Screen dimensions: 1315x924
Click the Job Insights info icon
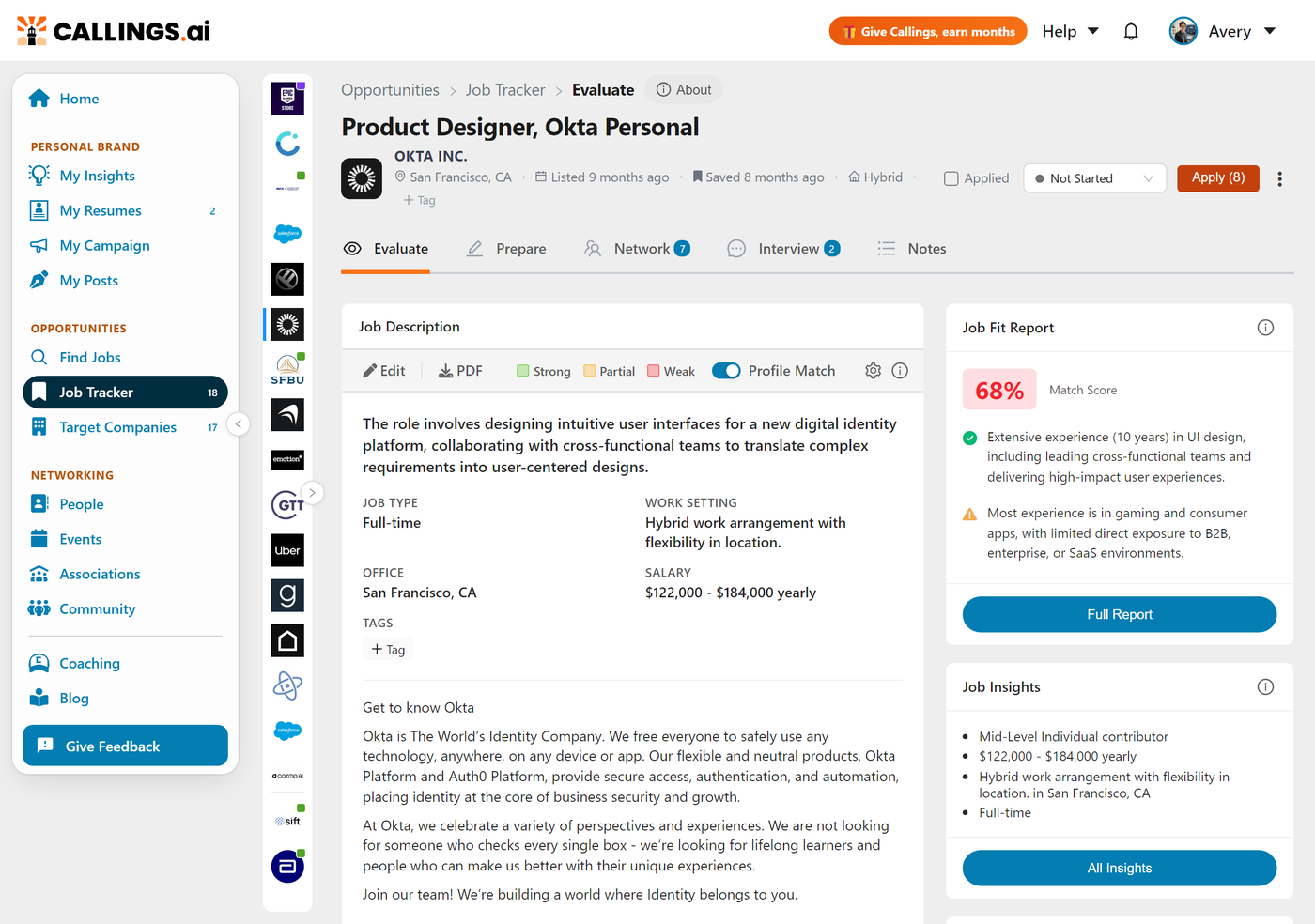pos(1265,687)
